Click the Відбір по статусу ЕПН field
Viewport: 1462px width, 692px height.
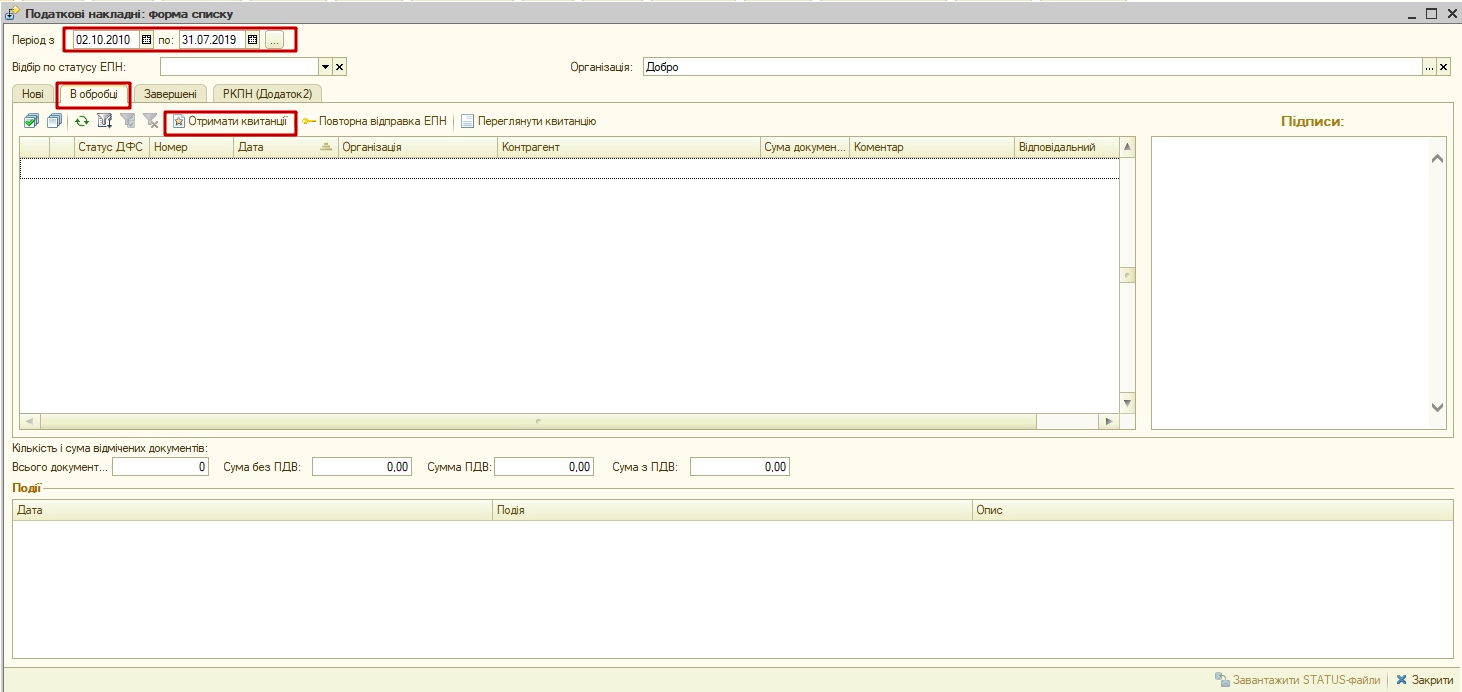[239, 67]
